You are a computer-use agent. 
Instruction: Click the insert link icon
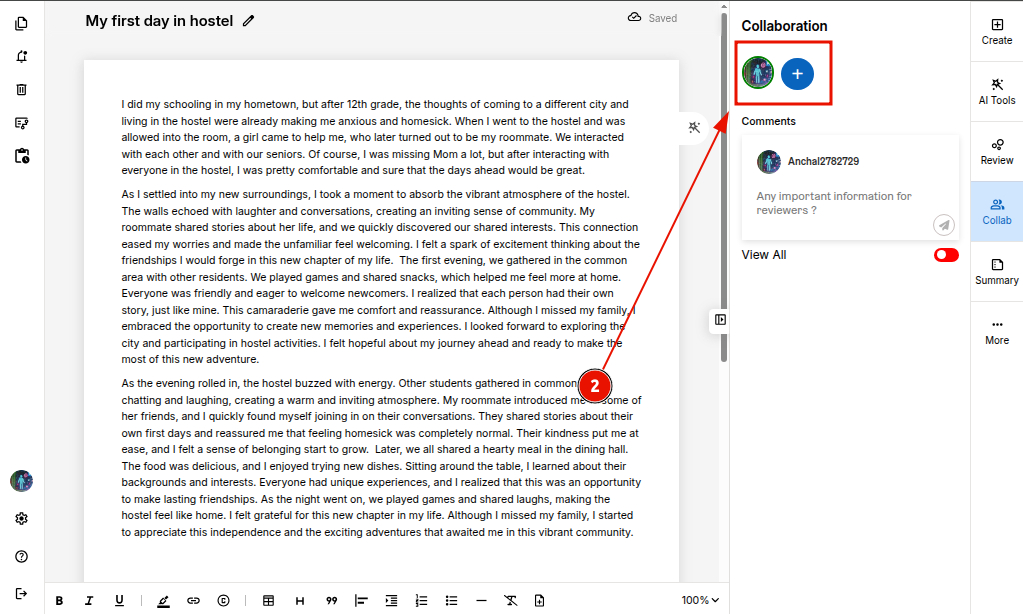tap(193, 601)
